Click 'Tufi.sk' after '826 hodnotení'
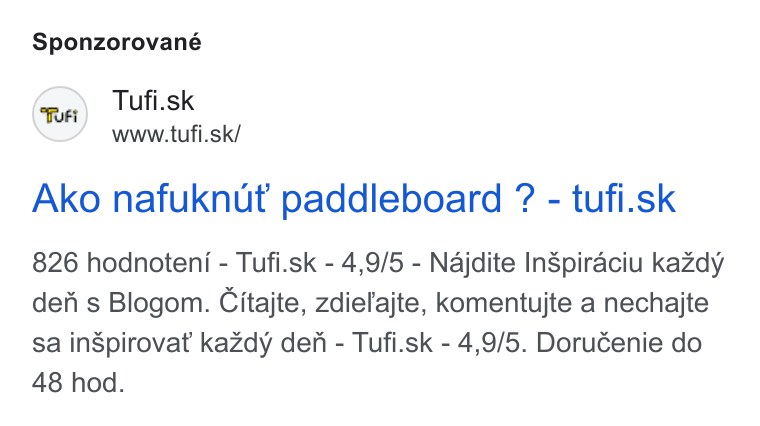 276,264
